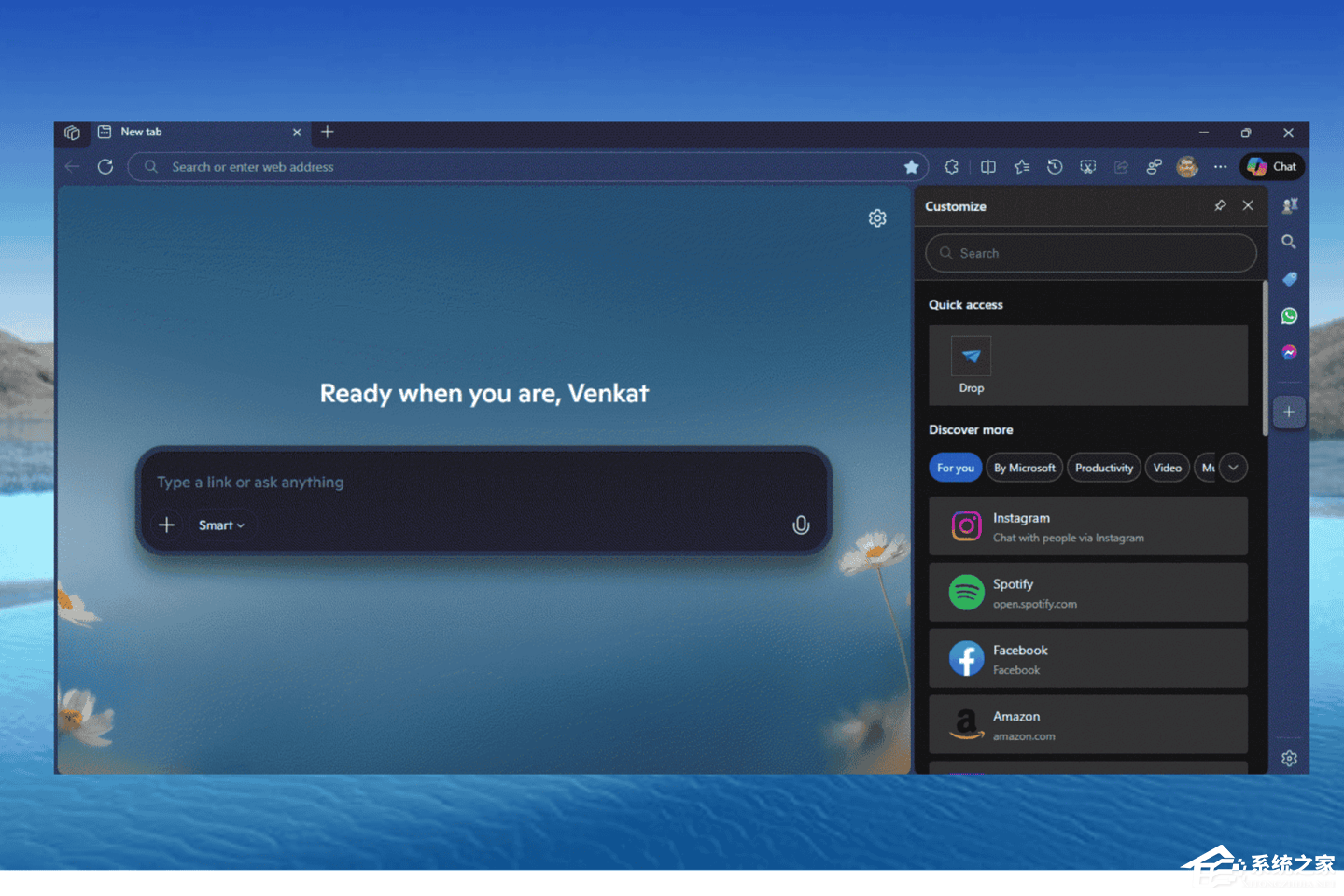1344x896 pixels.
Task: Open the Smart mode dropdown
Action: click(221, 525)
